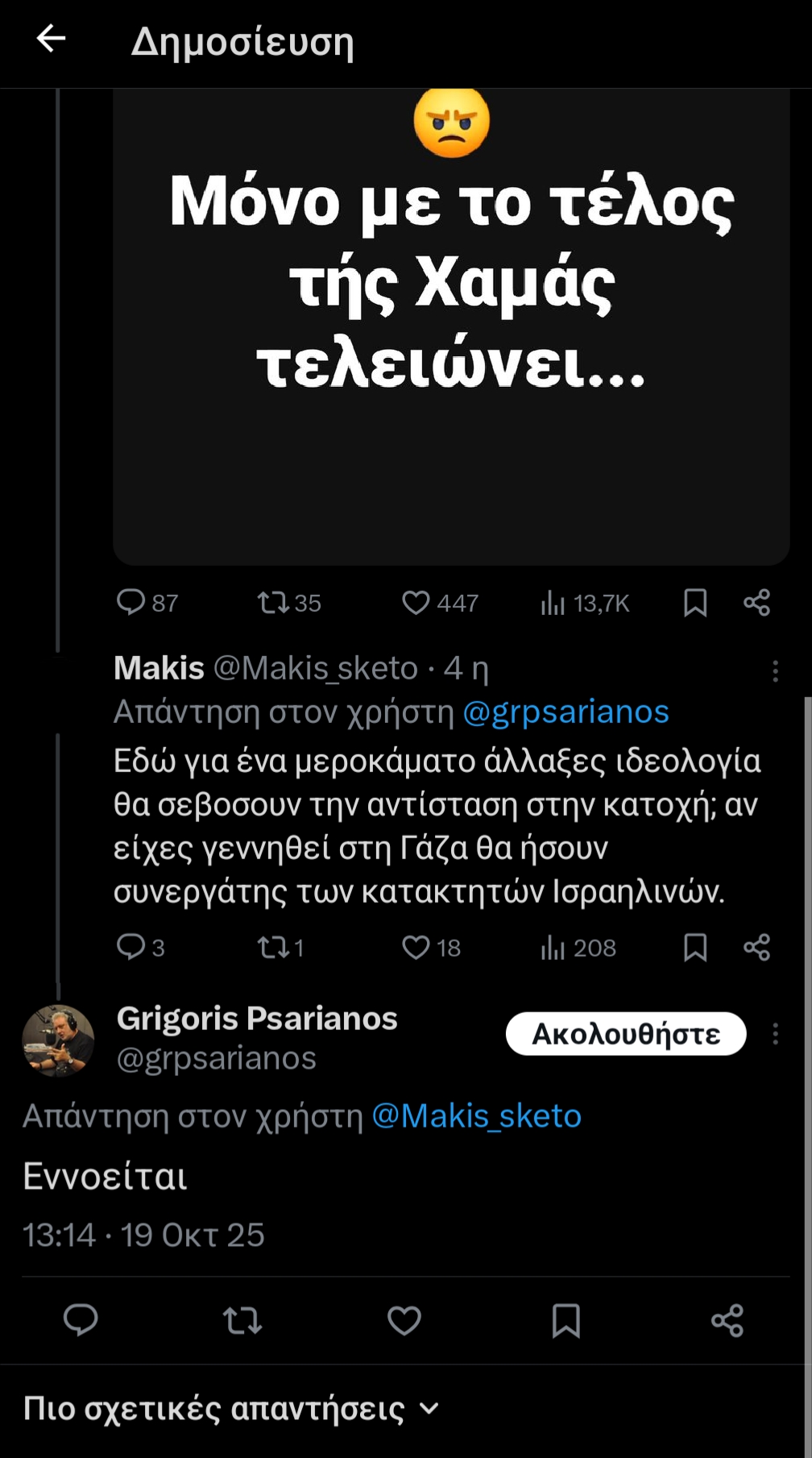Open the @Makis_sketo mention link
Image resolution: width=812 pixels, height=1458 pixels.
point(476,1116)
